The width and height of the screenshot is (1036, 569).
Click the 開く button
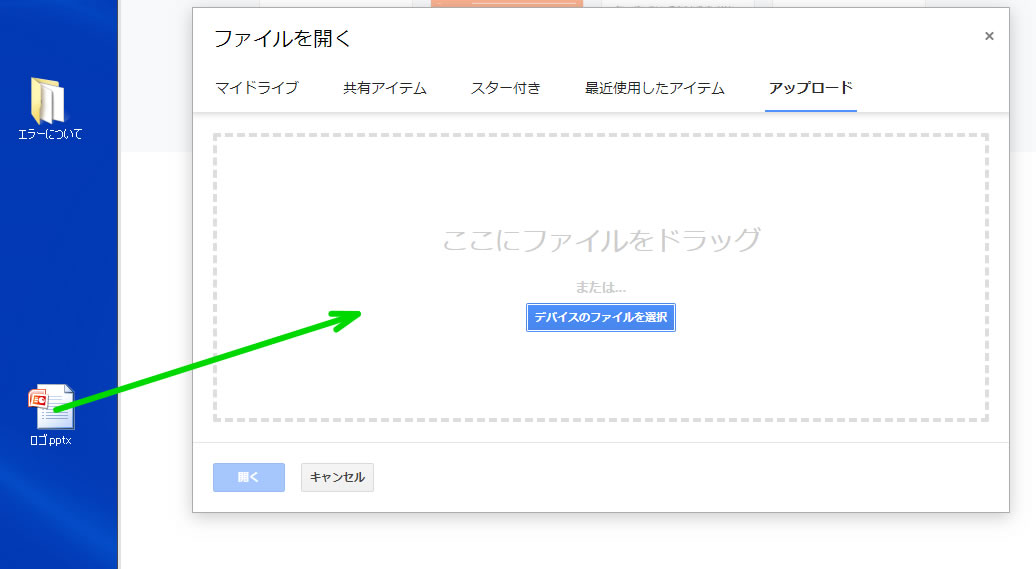point(249,477)
